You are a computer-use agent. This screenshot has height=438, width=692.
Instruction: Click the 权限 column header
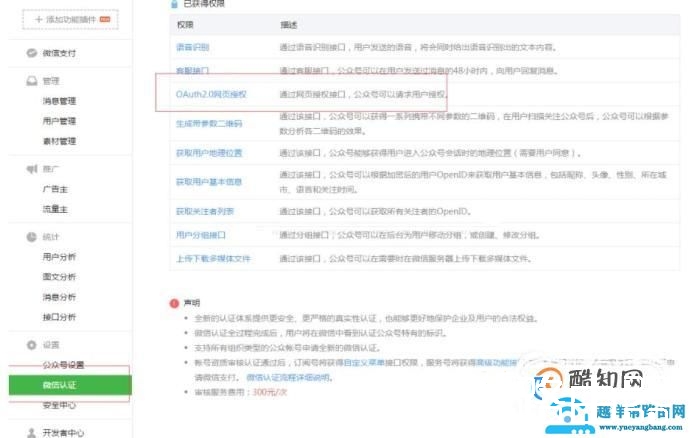pyautogui.click(x=185, y=25)
